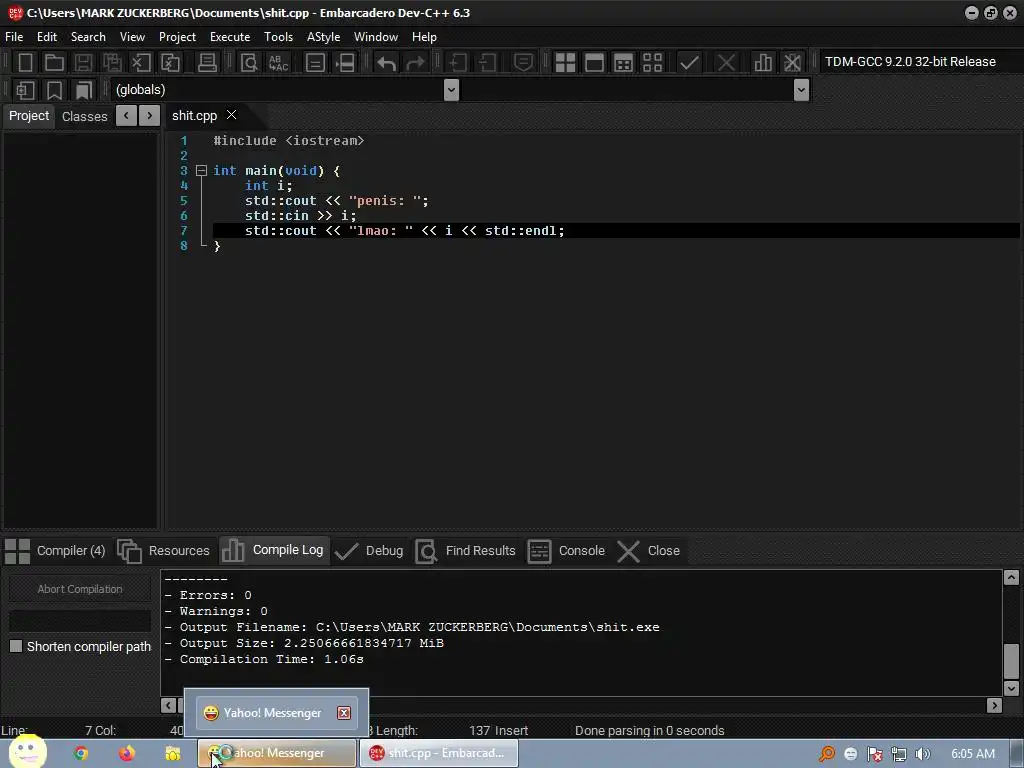Click the left arrow beside the Classes tab
1024x768 pixels.
[126, 116]
